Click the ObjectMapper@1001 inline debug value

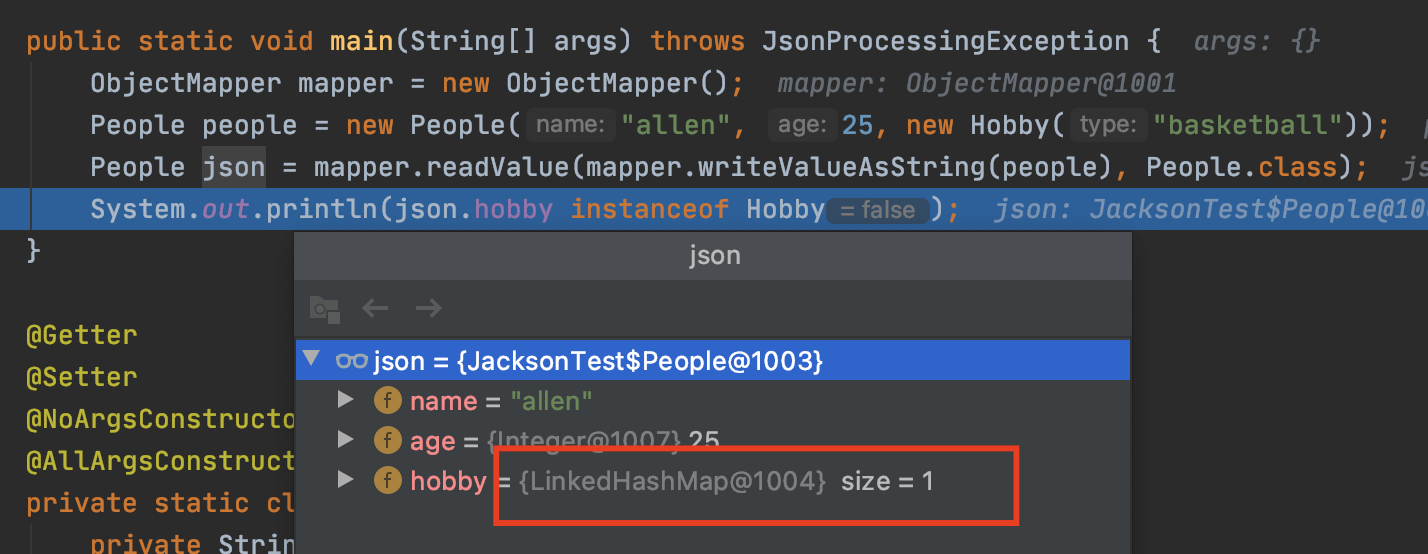tap(1040, 84)
